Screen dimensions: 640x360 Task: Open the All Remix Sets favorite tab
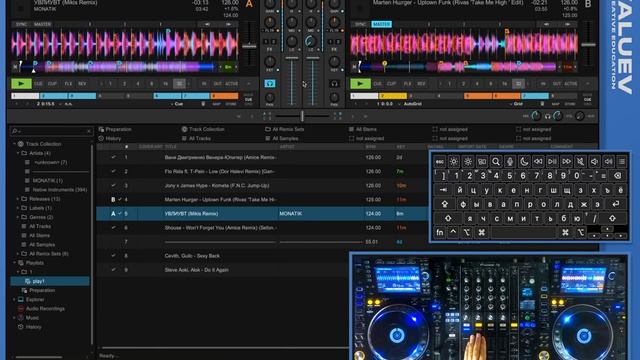point(284,129)
